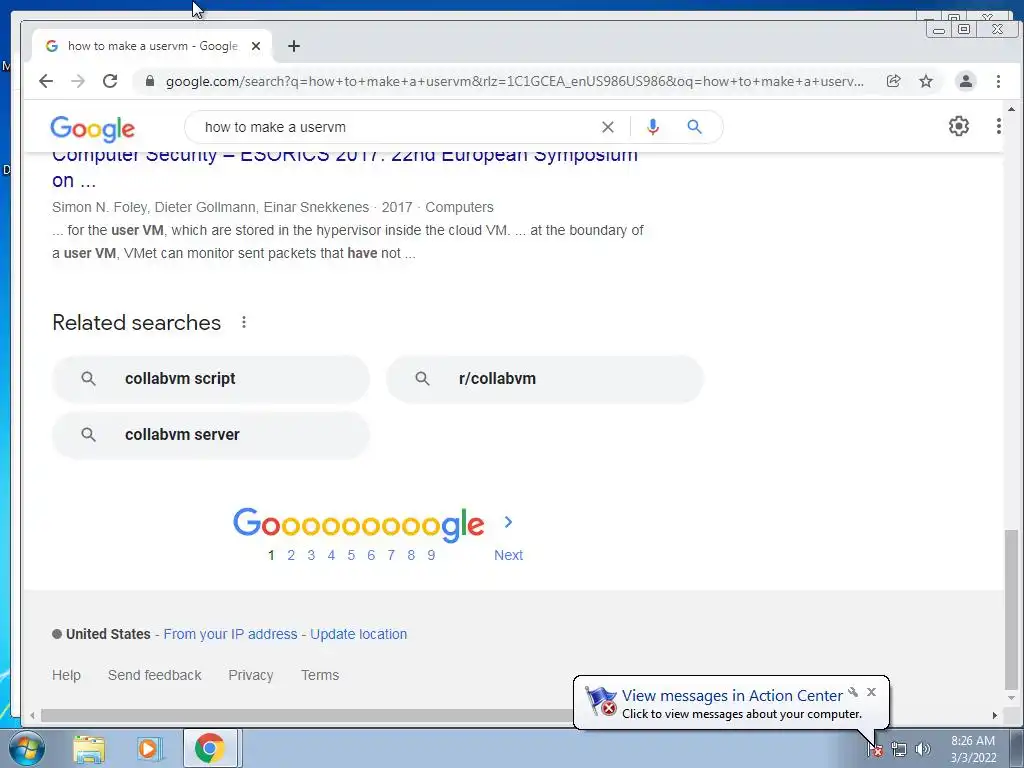Click the address bar URL

pyautogui.click(x=514, y=82)
